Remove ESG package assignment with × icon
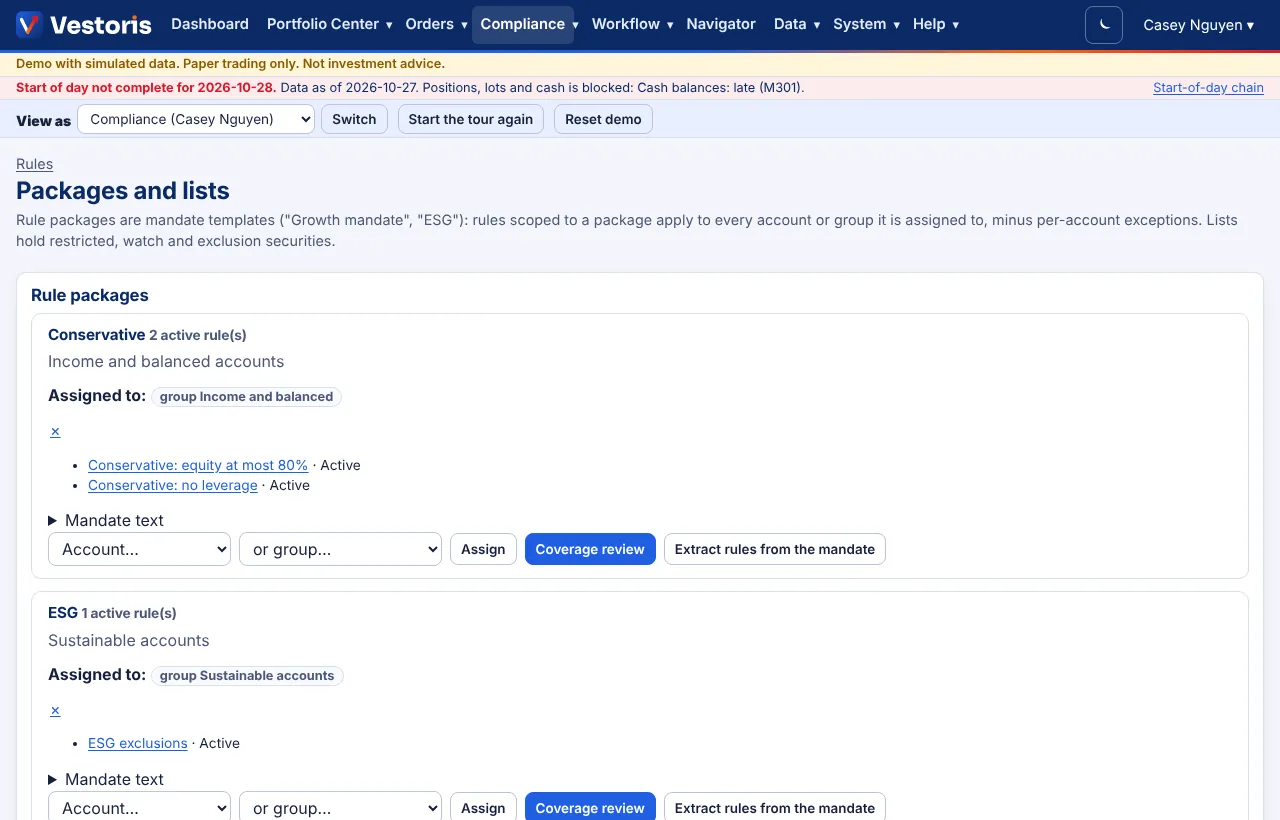 [55, 710]
